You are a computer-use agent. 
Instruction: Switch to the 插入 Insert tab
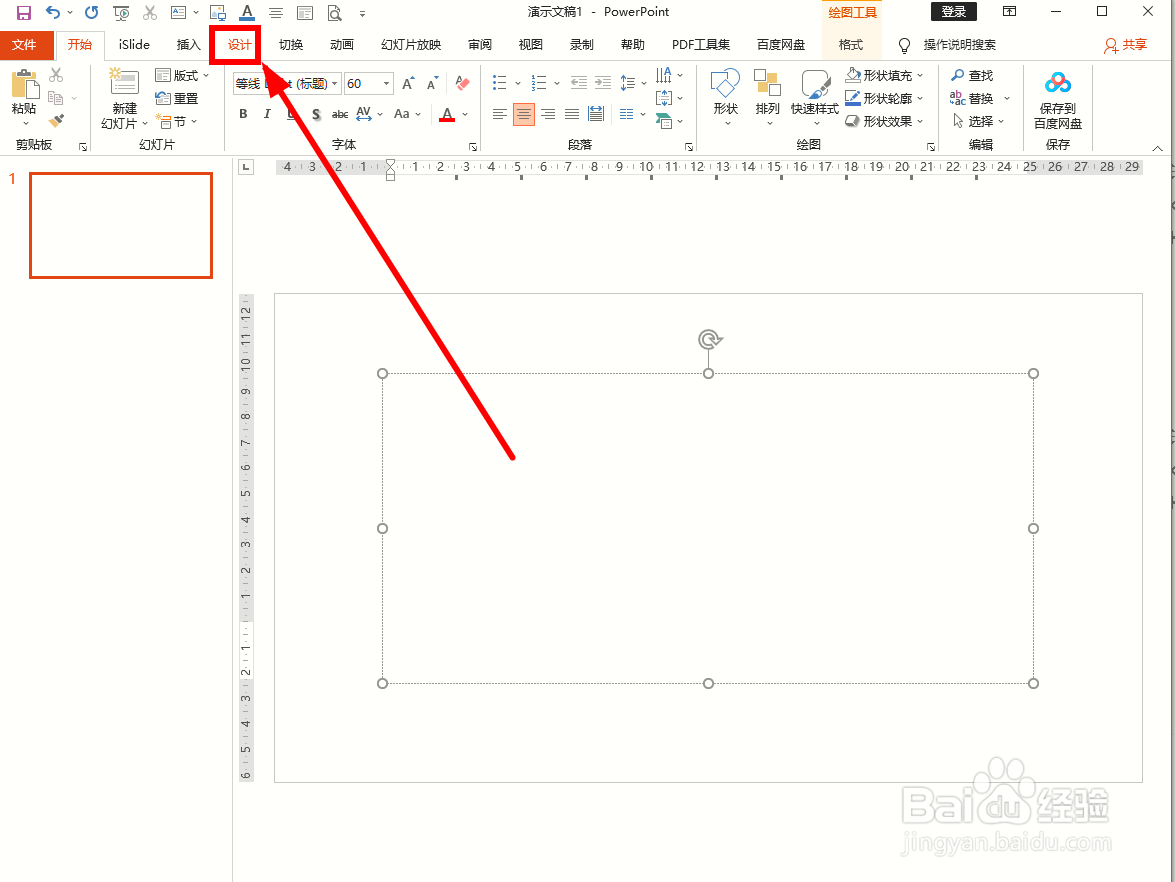coord(188,45)
